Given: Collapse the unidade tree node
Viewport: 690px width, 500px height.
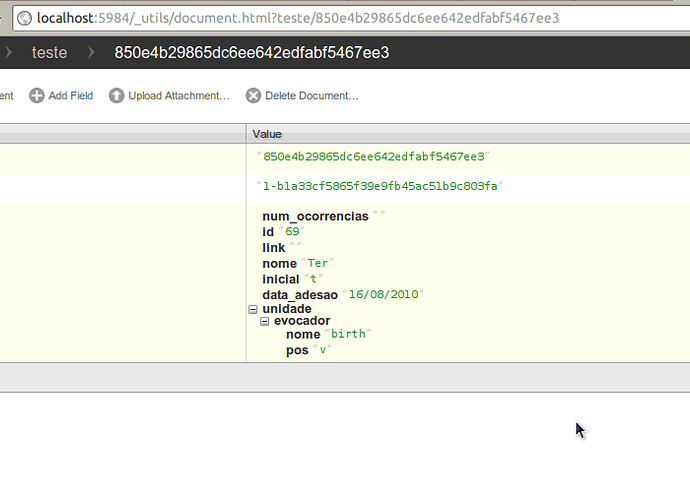Looking at the screenshot, I should coord(253,309).
